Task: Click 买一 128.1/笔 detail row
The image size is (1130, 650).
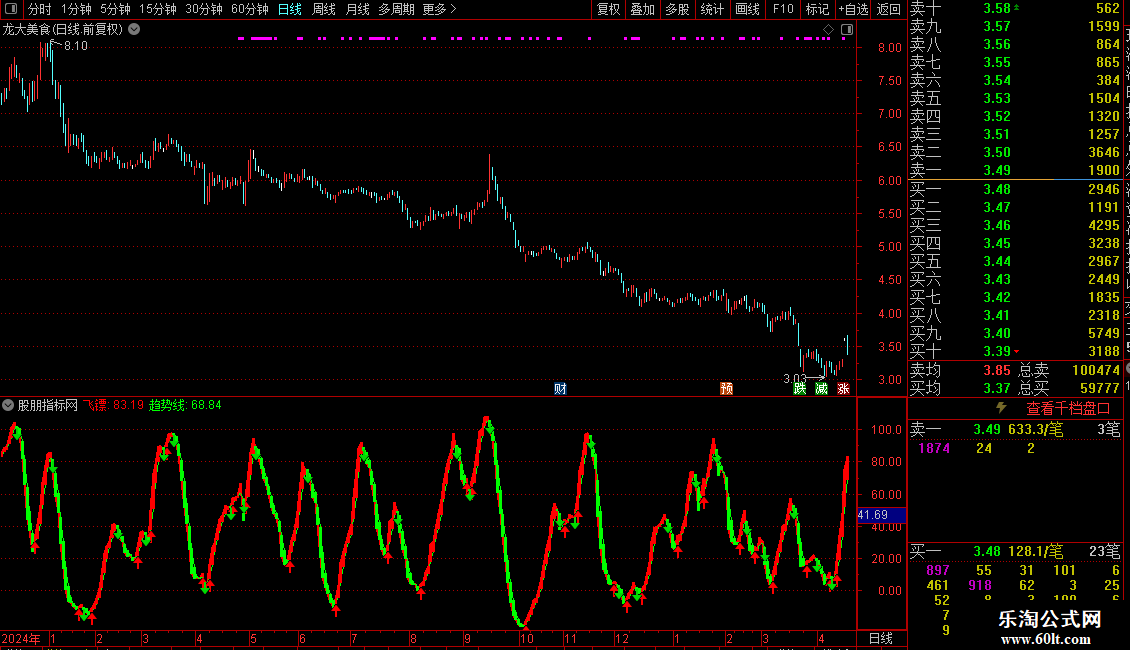Action: click(x=1015, y=551)
